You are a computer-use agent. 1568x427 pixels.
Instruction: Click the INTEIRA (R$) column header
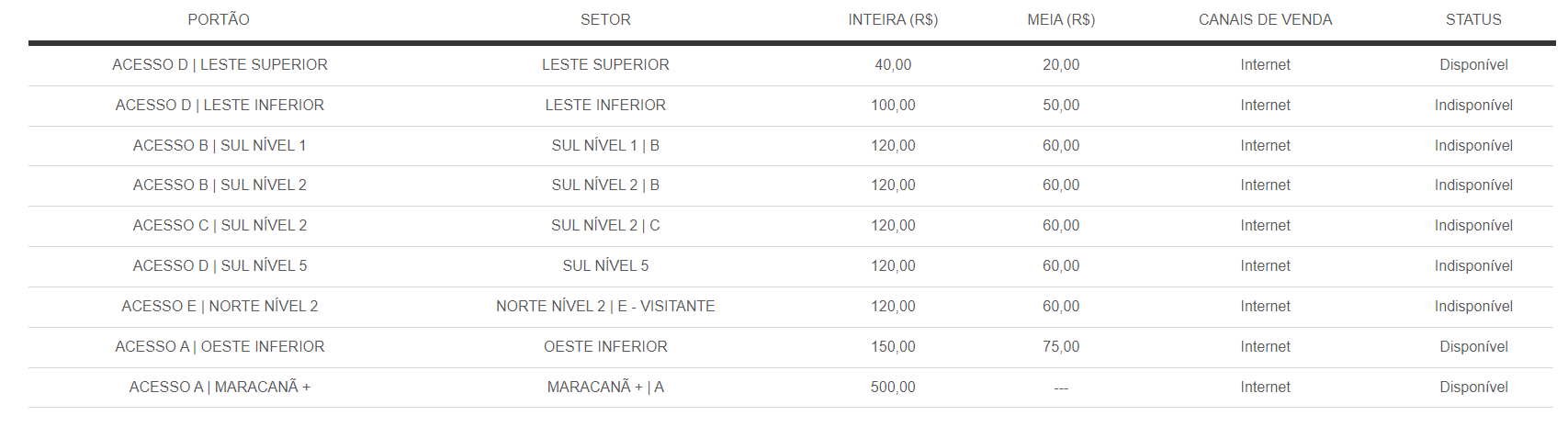coord(893,19)
